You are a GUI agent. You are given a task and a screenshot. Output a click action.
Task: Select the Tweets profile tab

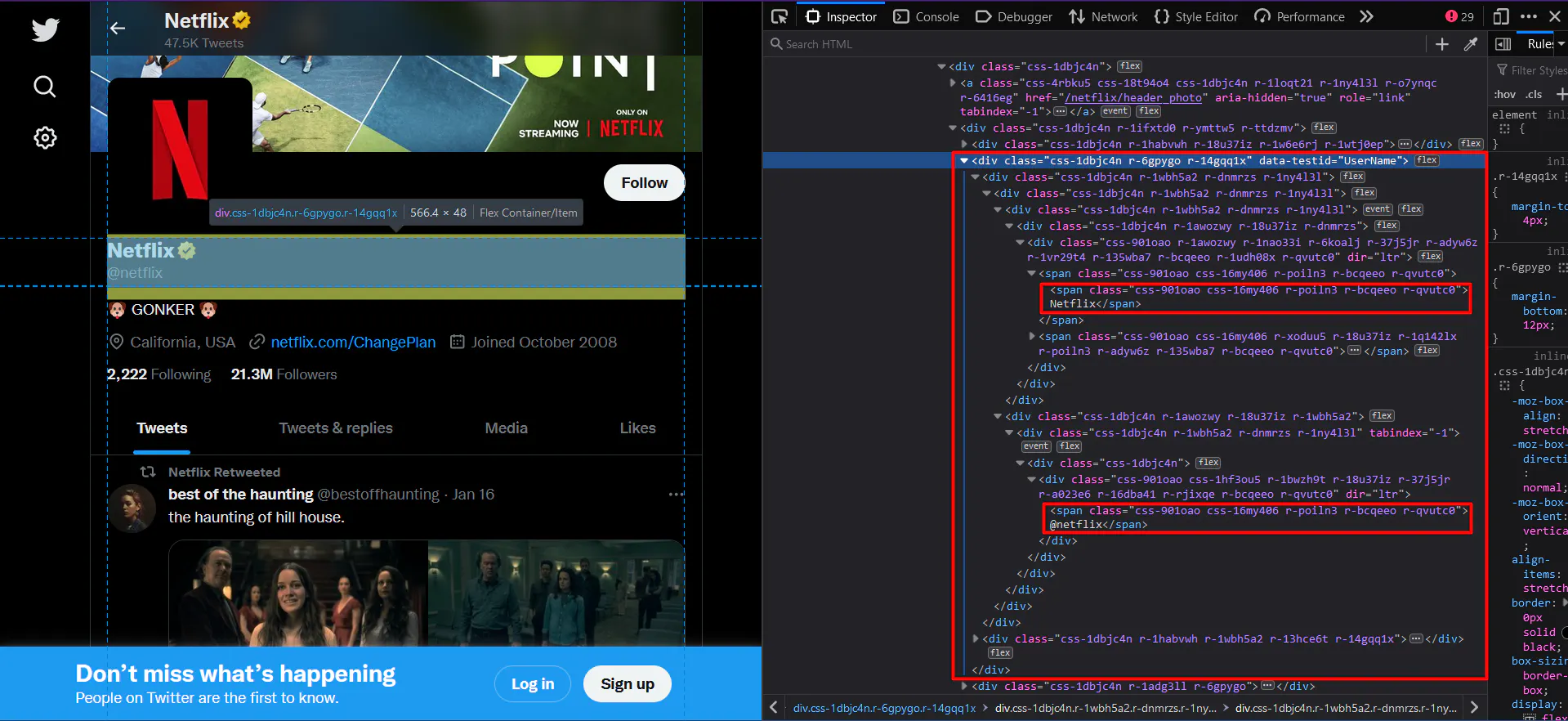162,428
